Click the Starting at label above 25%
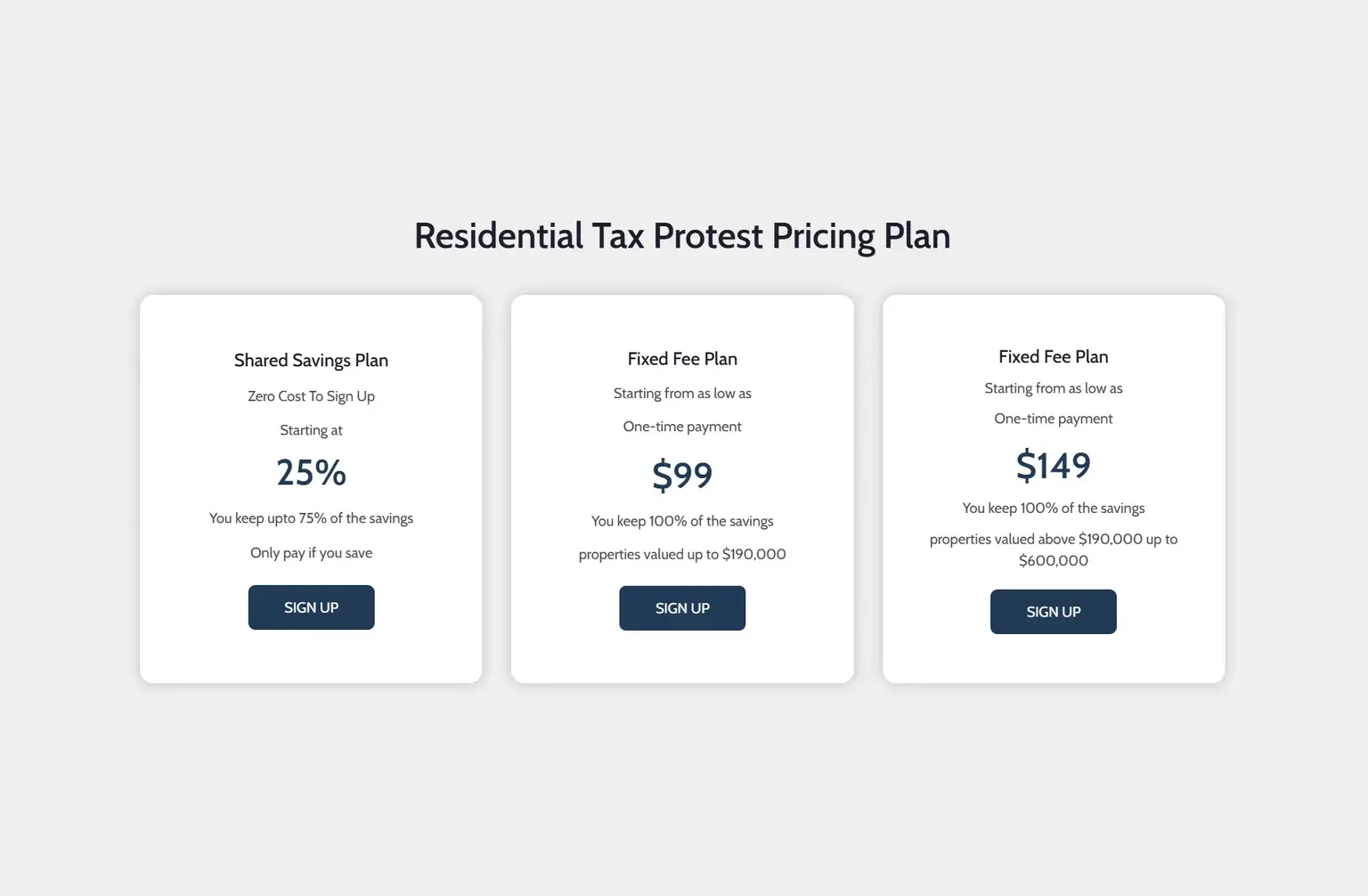Image resolution: width=1368 pixels, height=896 pixels. pyautogui.click(x=311, y=430)
